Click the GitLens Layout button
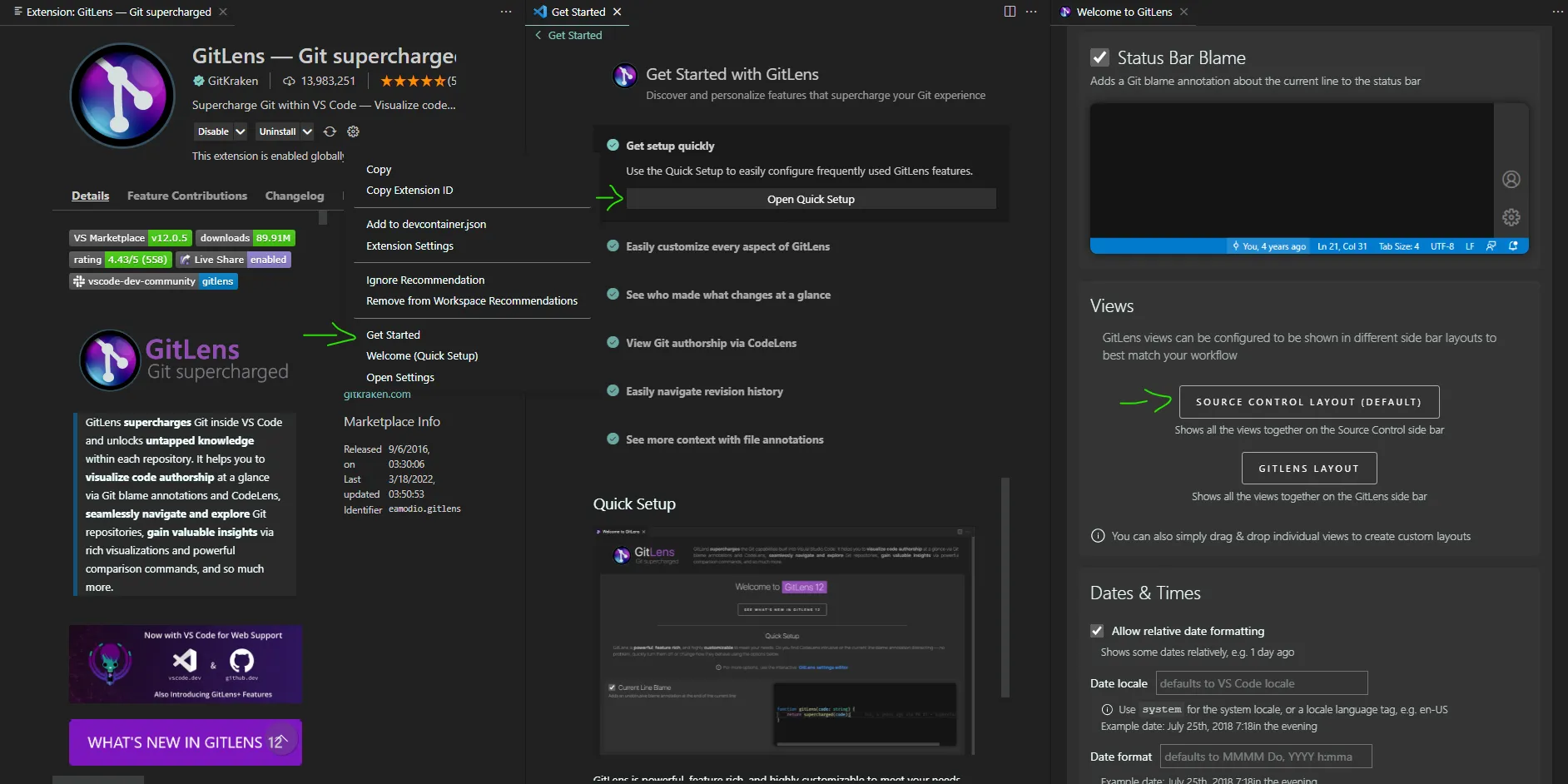 (x=1309, y=469)
